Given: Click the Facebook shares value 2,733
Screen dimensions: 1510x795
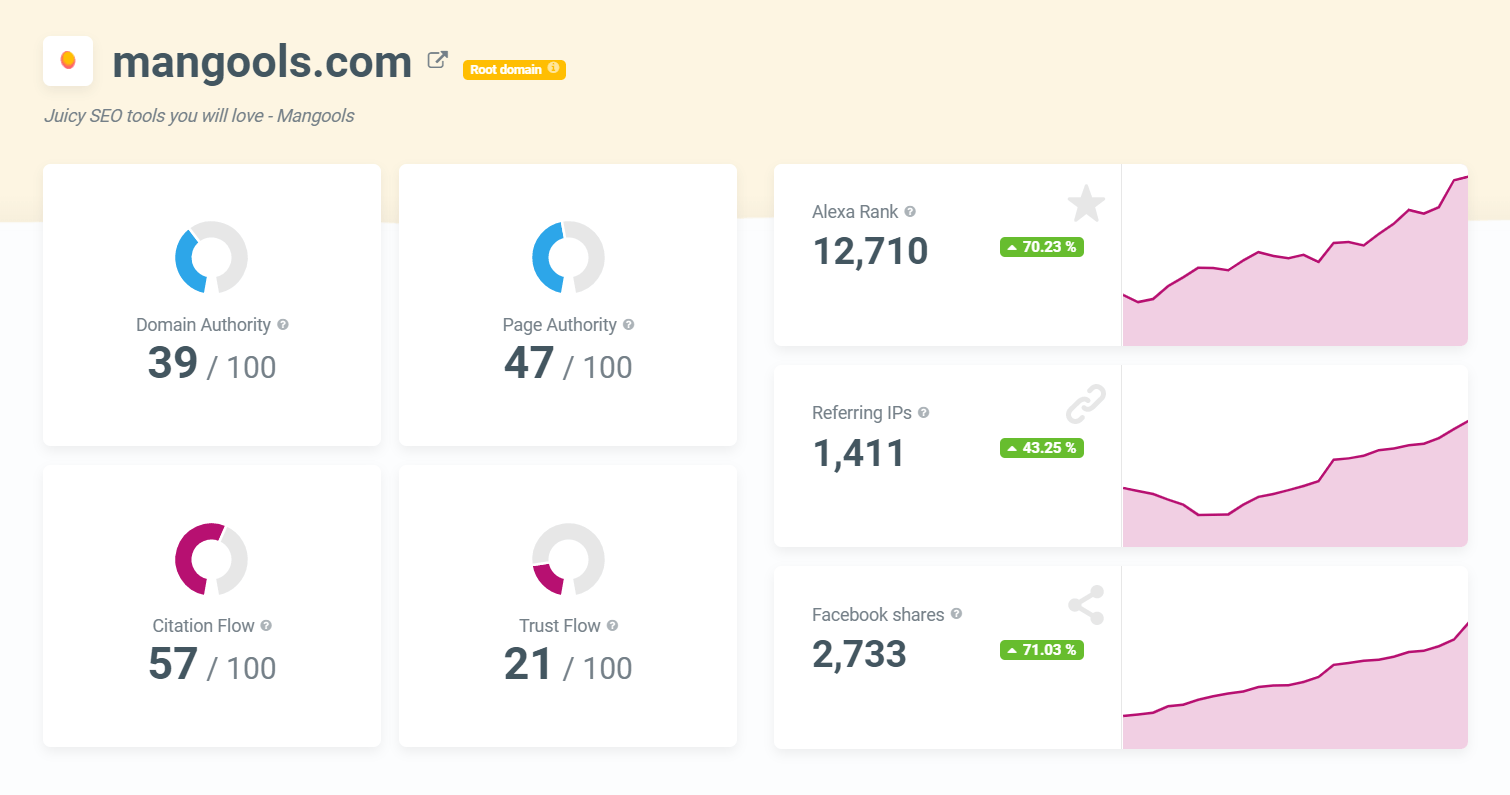Looking at the screenshot, I should 860,654.
